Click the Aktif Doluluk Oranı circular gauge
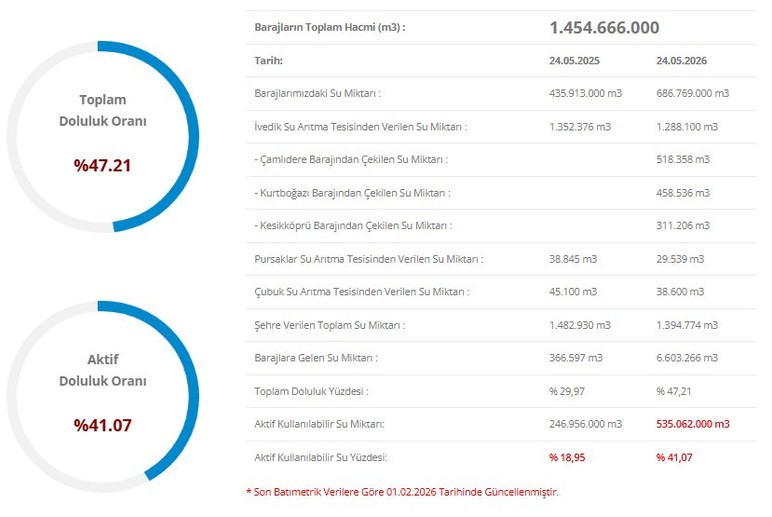Image resolution: width=772 pixels, height=517 pixels. click(x=102, y=397)
